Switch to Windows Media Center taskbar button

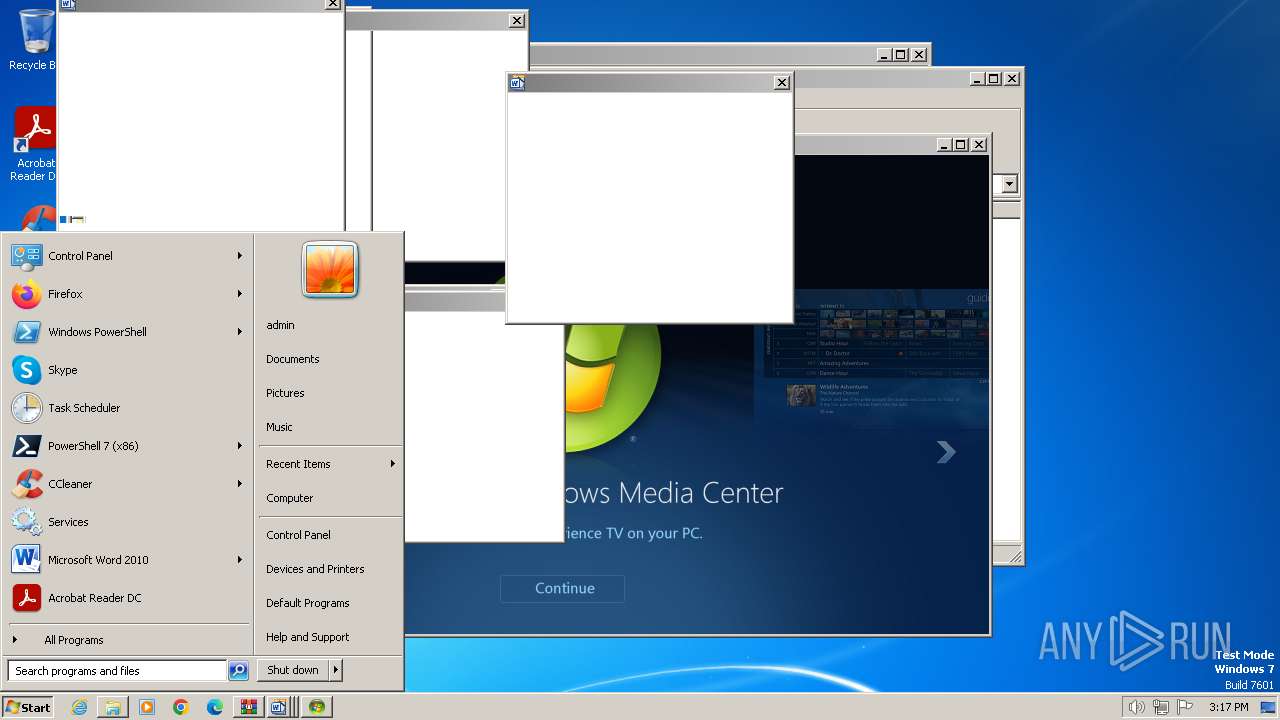(x=316, y=707)
